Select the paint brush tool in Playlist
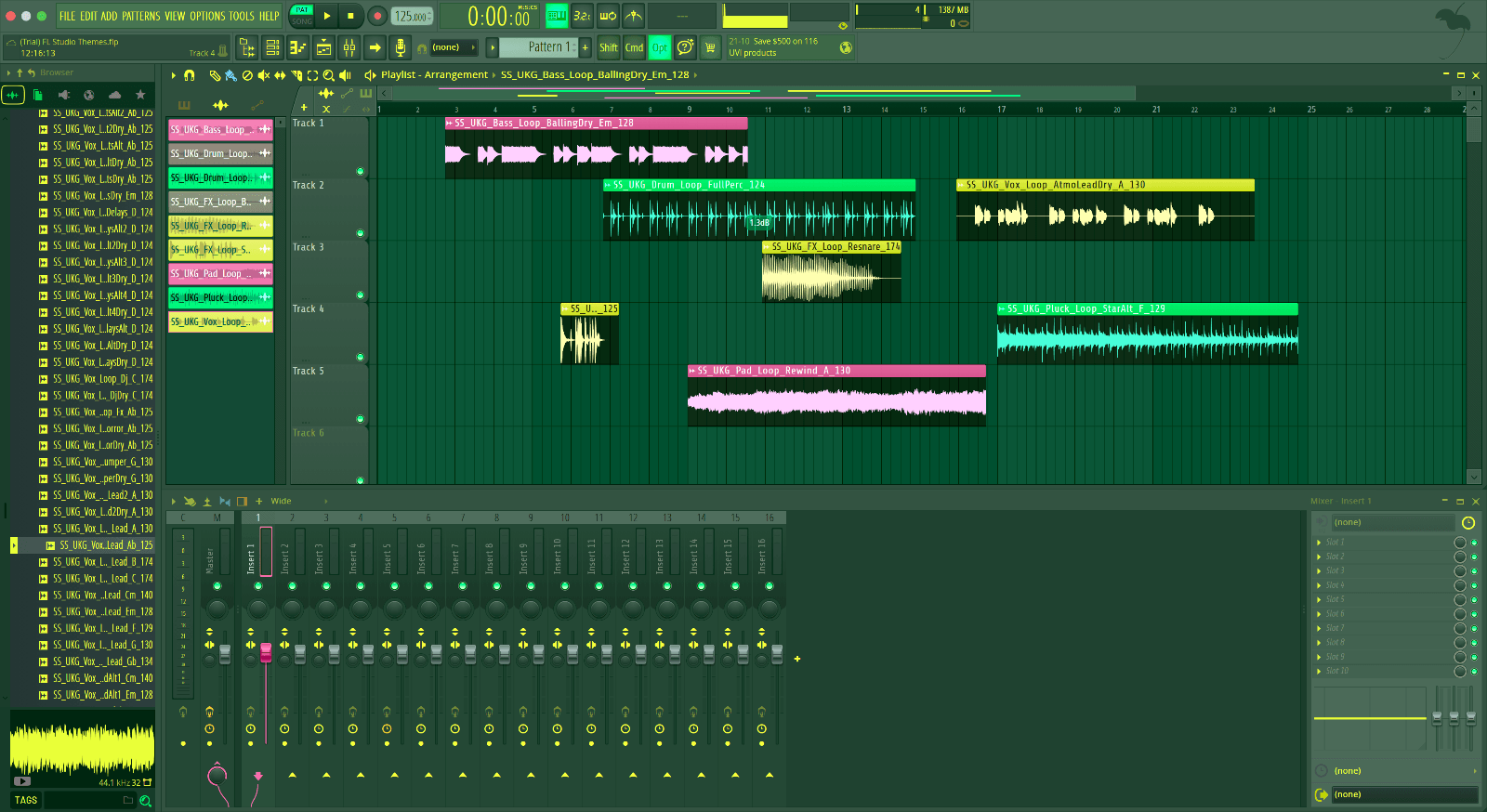This screenshot has height=812, width=1487. coord(230,75)
